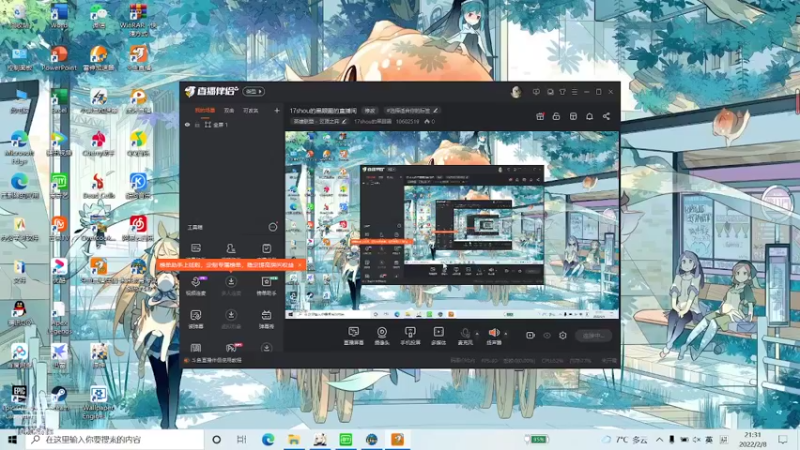
Task: Open the 手机投屏 phone casting source
Action: [410, 332]
